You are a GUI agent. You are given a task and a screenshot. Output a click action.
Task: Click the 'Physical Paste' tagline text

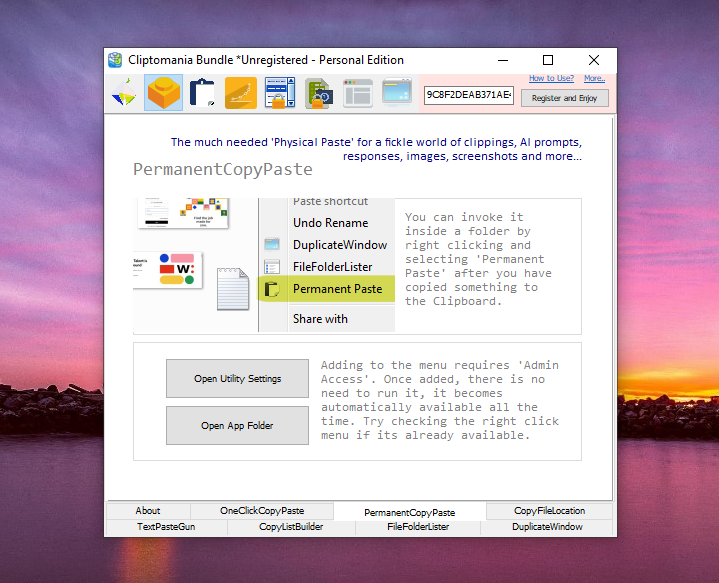coord(376,149)
